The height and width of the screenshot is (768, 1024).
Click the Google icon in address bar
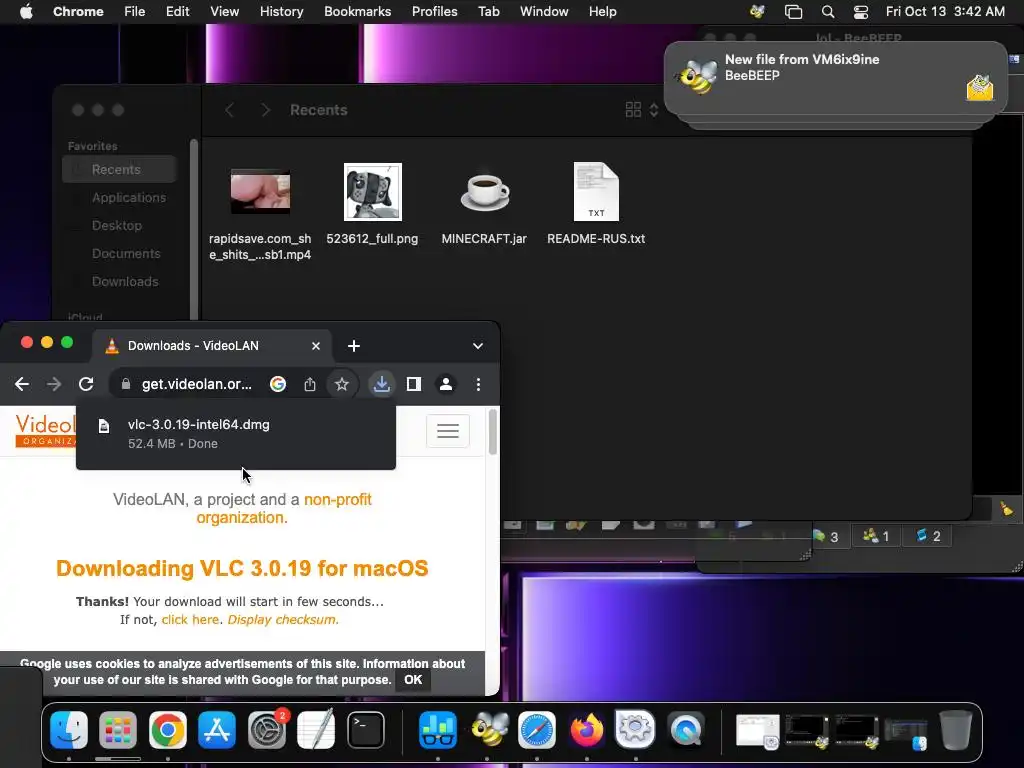pyautogui.click(x=278, y=384)
